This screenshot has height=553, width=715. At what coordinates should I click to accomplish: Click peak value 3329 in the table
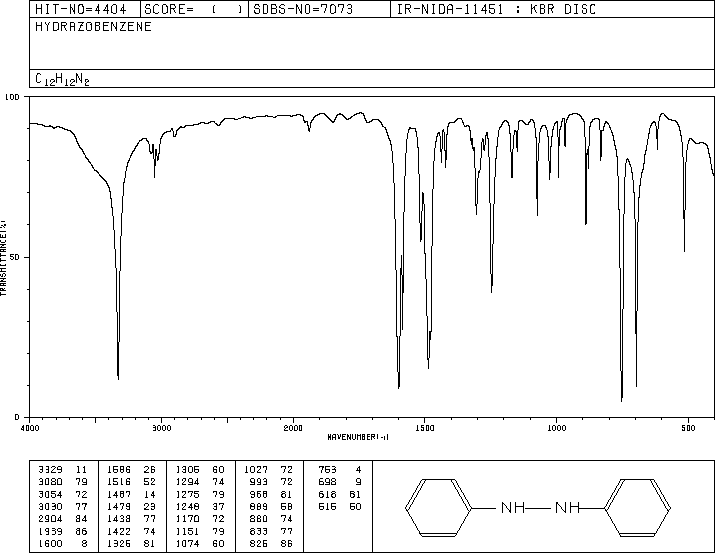(50, 470)
